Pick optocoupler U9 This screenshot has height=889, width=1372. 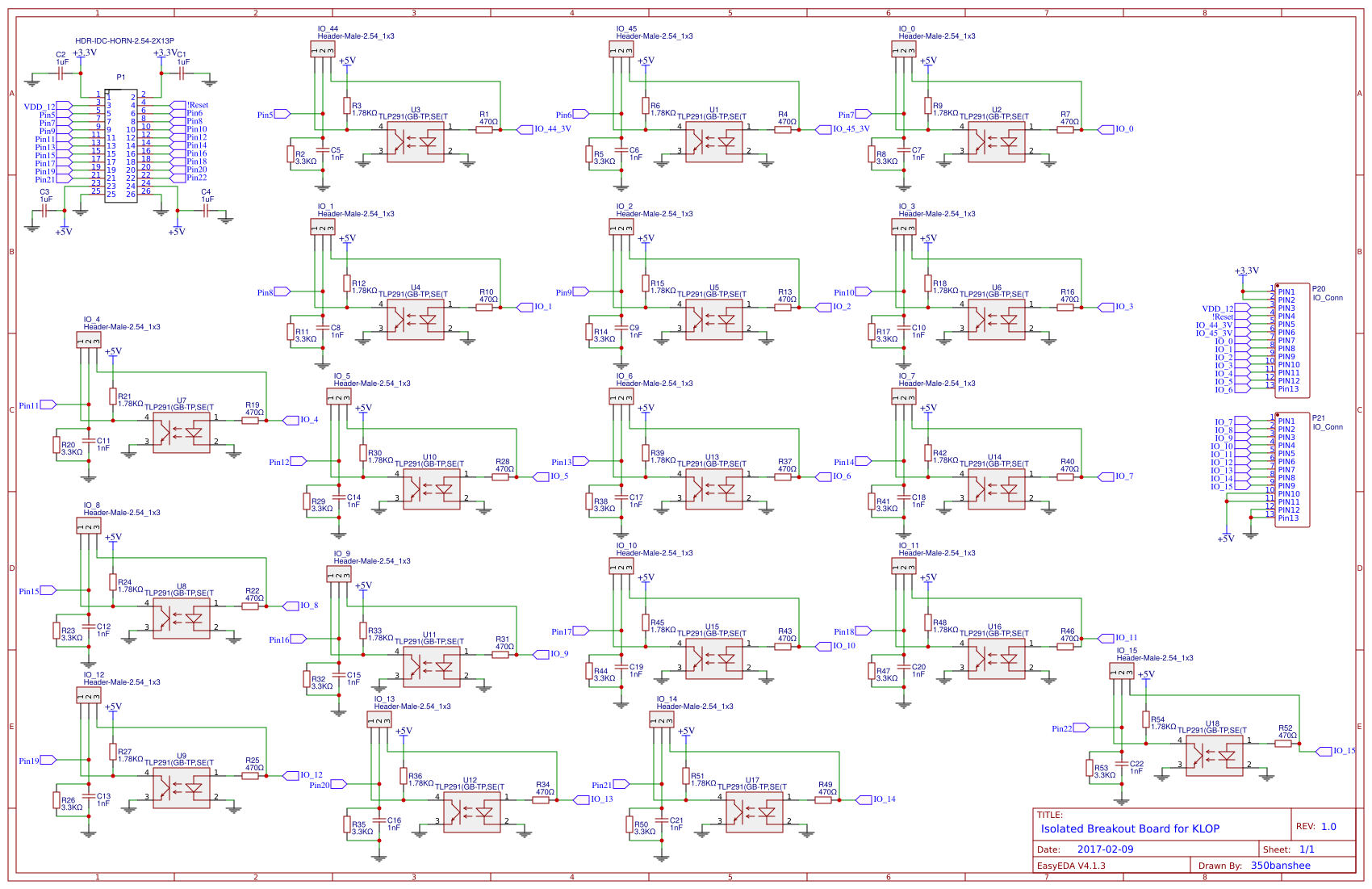[182, 787]
